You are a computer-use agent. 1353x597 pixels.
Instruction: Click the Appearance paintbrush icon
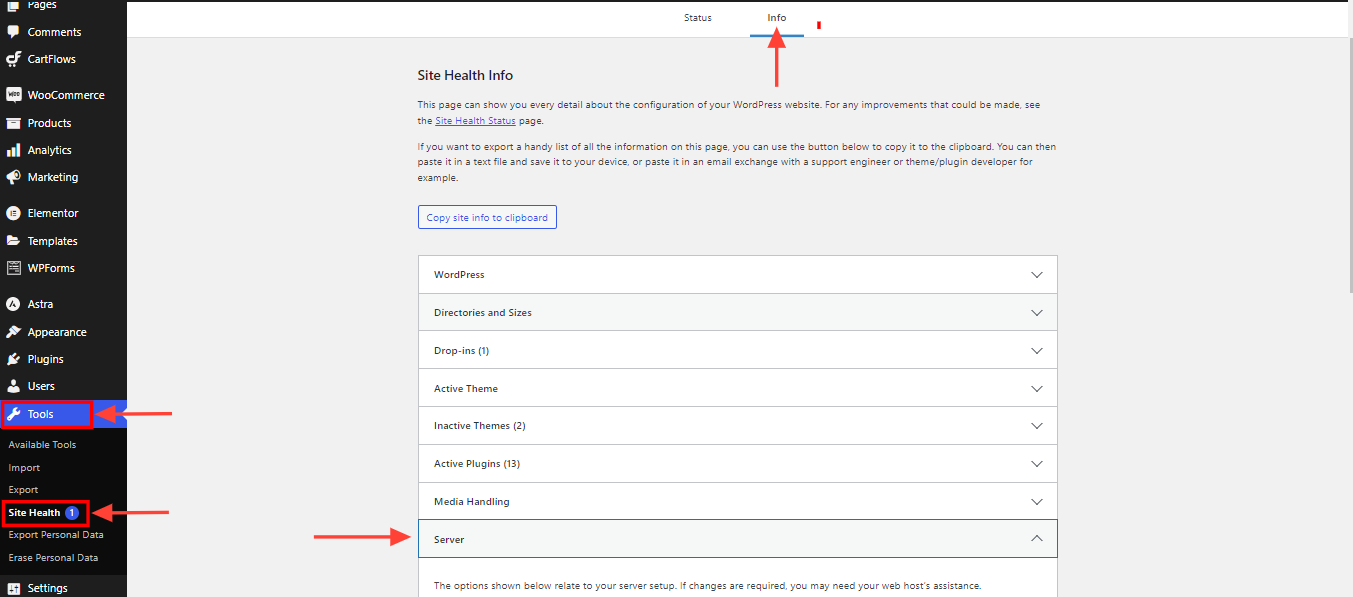13,332
